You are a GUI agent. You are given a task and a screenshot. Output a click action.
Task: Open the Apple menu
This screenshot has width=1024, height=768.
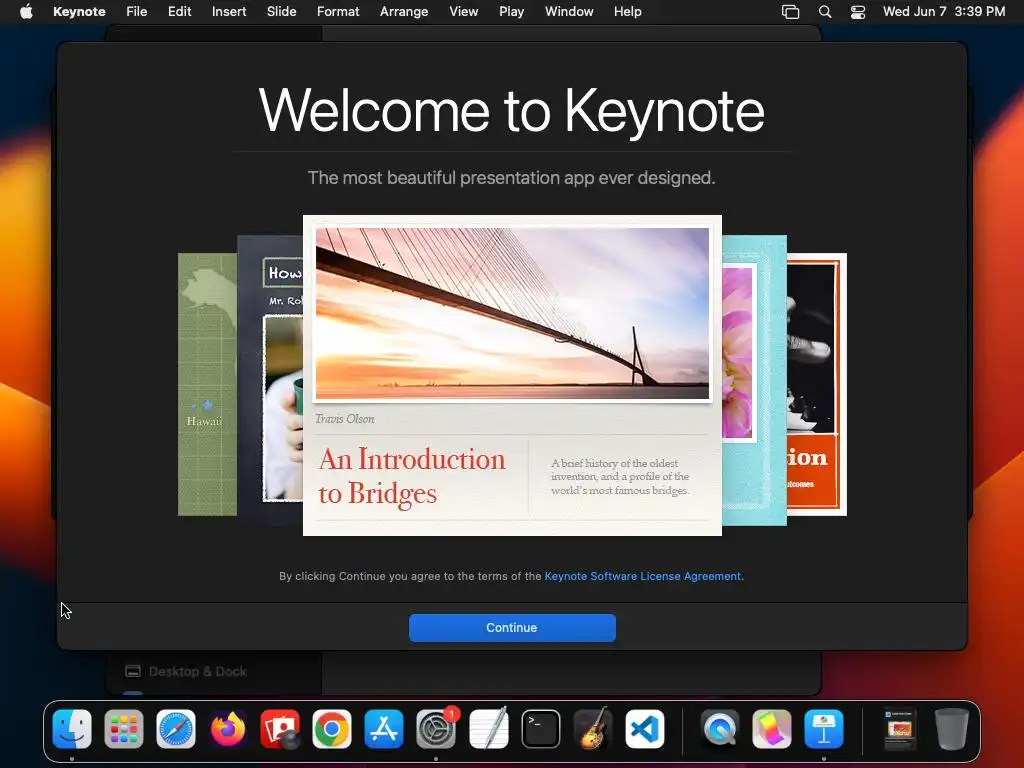(26, 12)
